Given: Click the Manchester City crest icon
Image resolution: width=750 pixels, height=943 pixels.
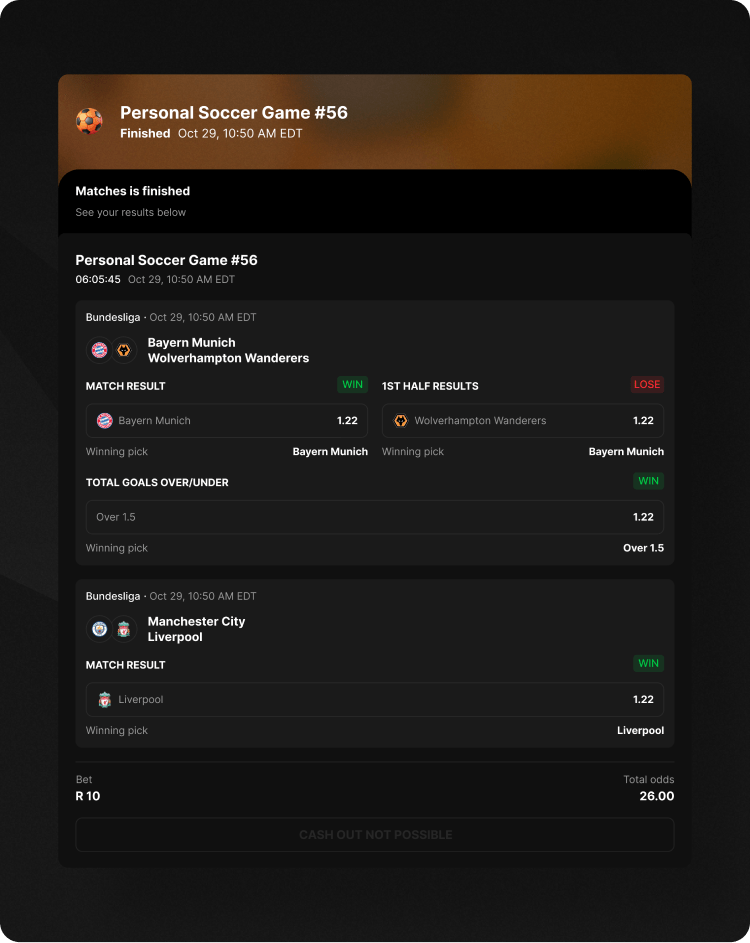Looking at the screenshot, I should point(99,629).
